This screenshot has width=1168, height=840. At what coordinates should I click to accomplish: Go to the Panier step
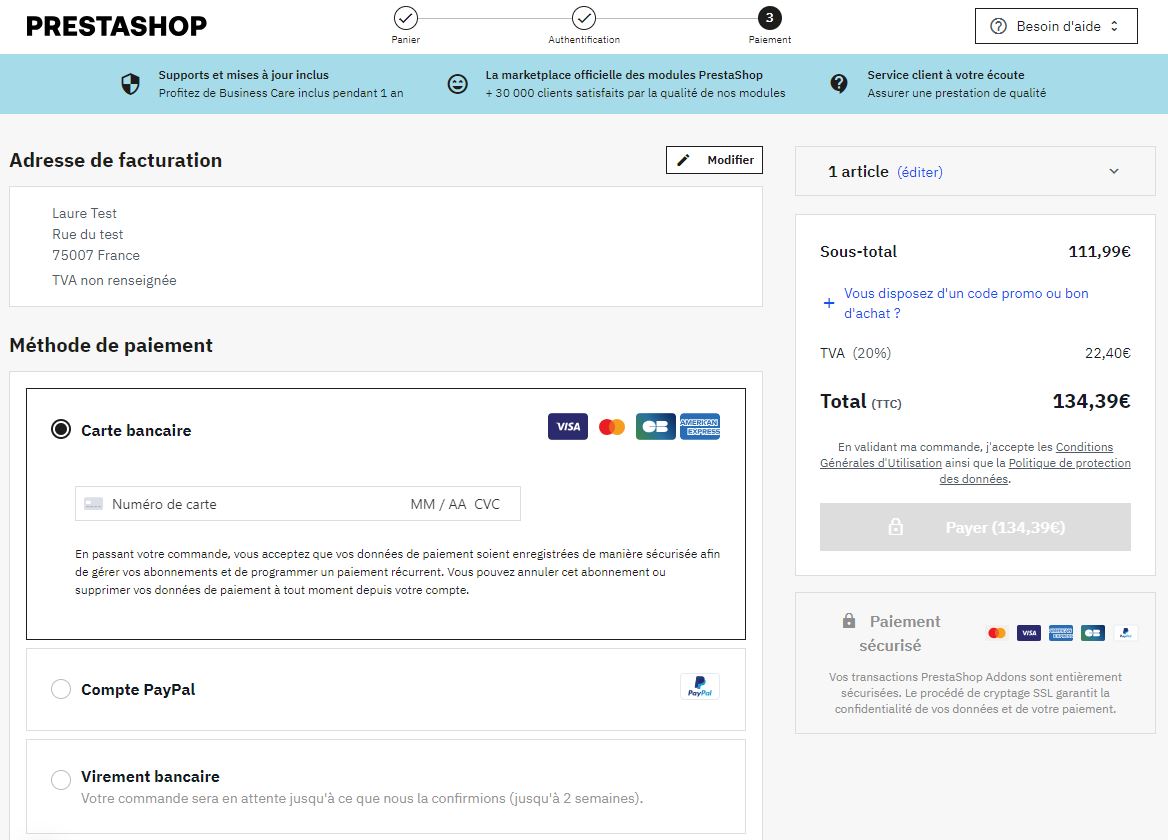tap(405, 19)
